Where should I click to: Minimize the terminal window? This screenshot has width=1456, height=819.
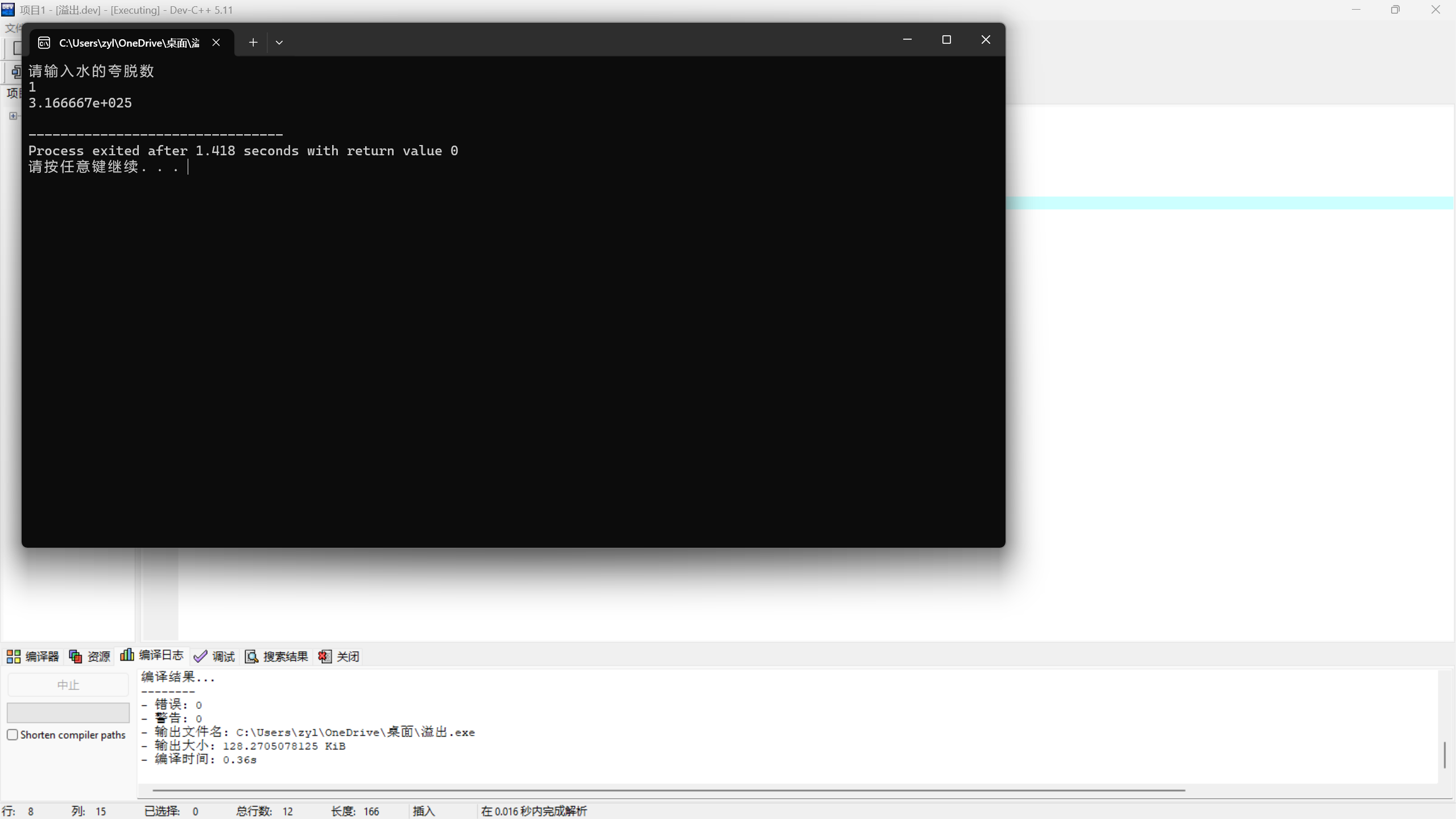point(907,40)
